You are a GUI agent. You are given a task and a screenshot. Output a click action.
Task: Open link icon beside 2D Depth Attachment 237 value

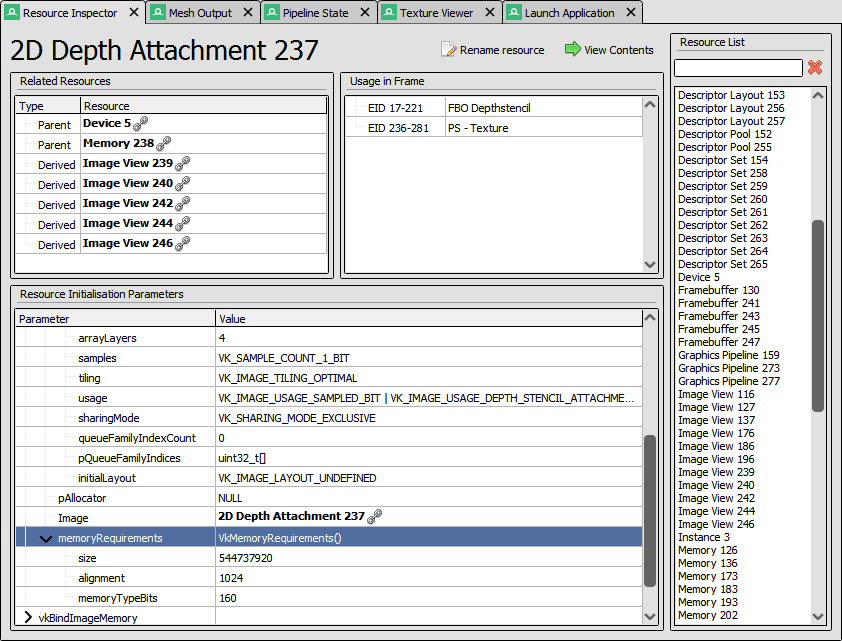[x=374, y=516]
